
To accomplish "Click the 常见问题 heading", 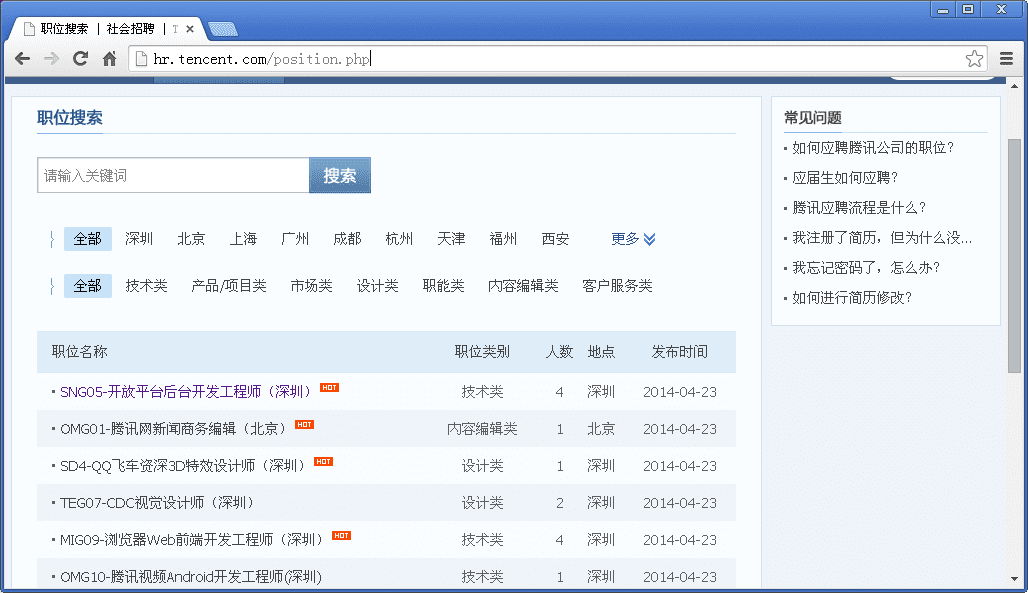I will (x=813, y=118).
